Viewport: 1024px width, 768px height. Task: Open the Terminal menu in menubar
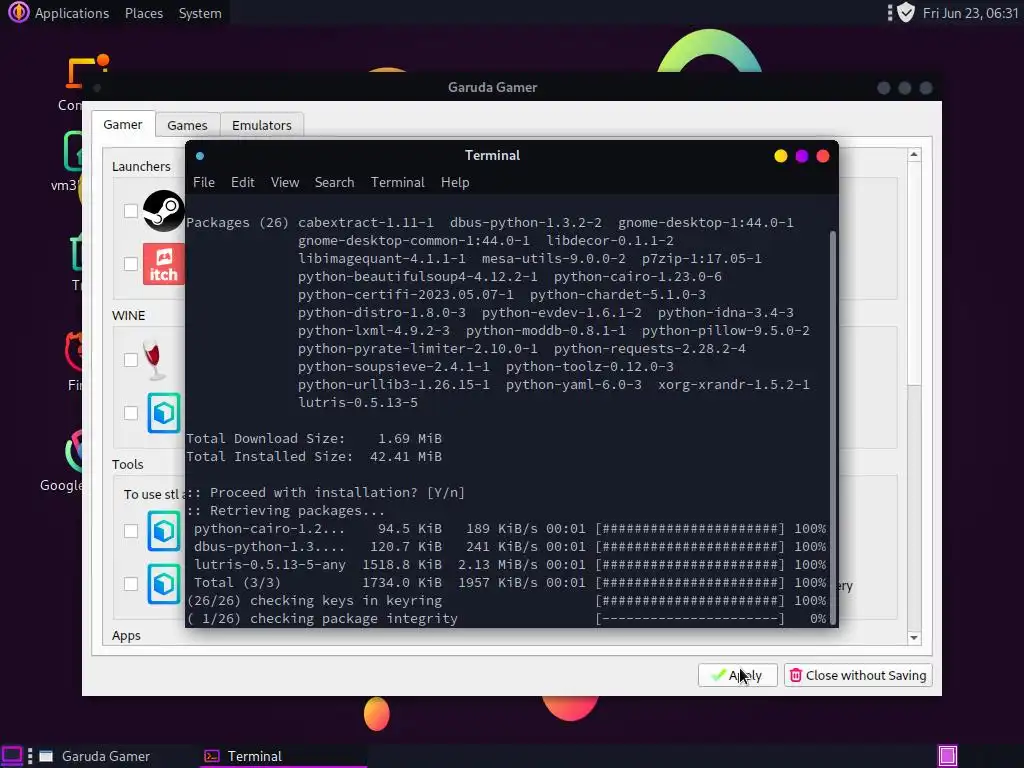click(398, 182)
